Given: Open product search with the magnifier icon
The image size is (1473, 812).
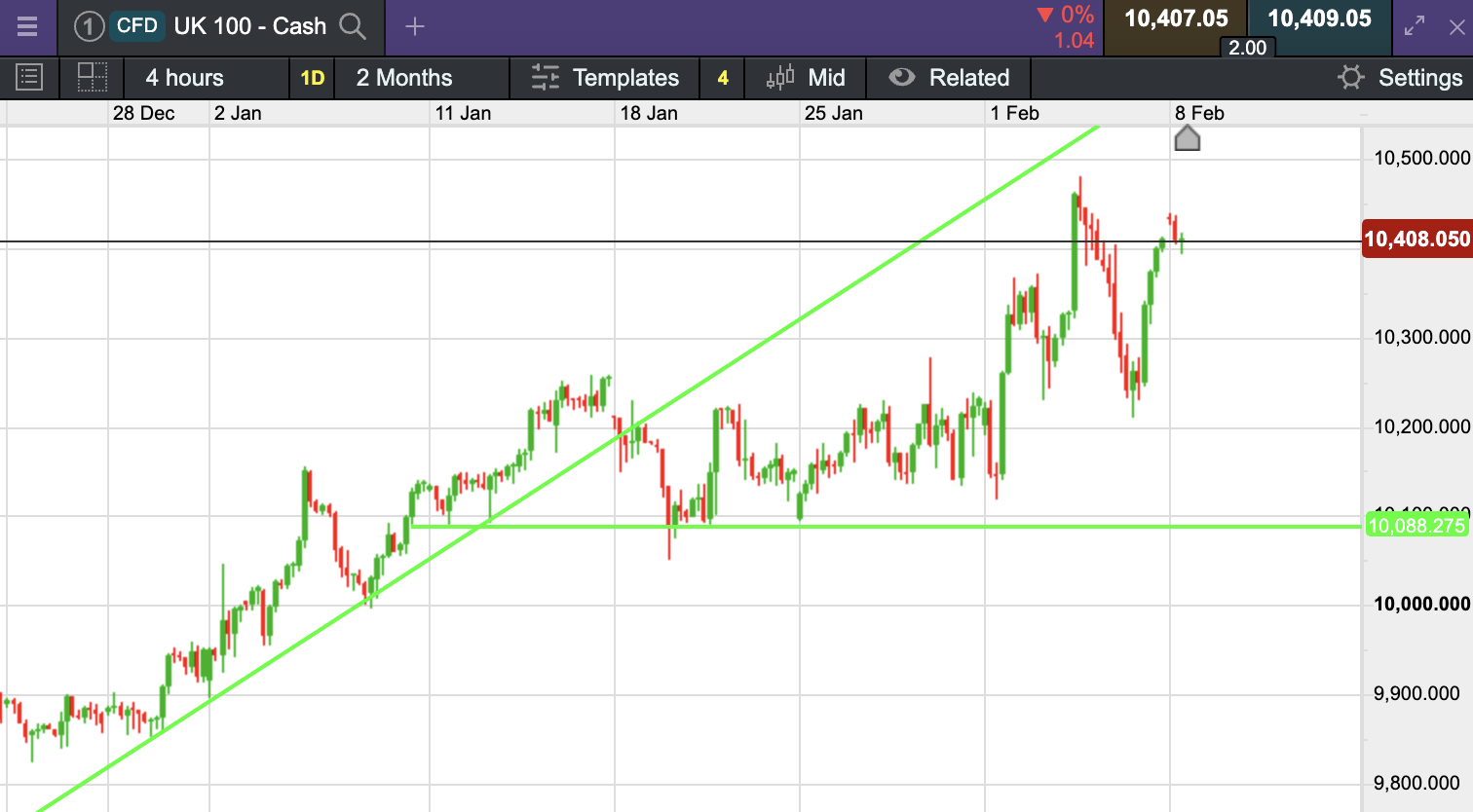Looking at the screenshot, I should 353,26.
